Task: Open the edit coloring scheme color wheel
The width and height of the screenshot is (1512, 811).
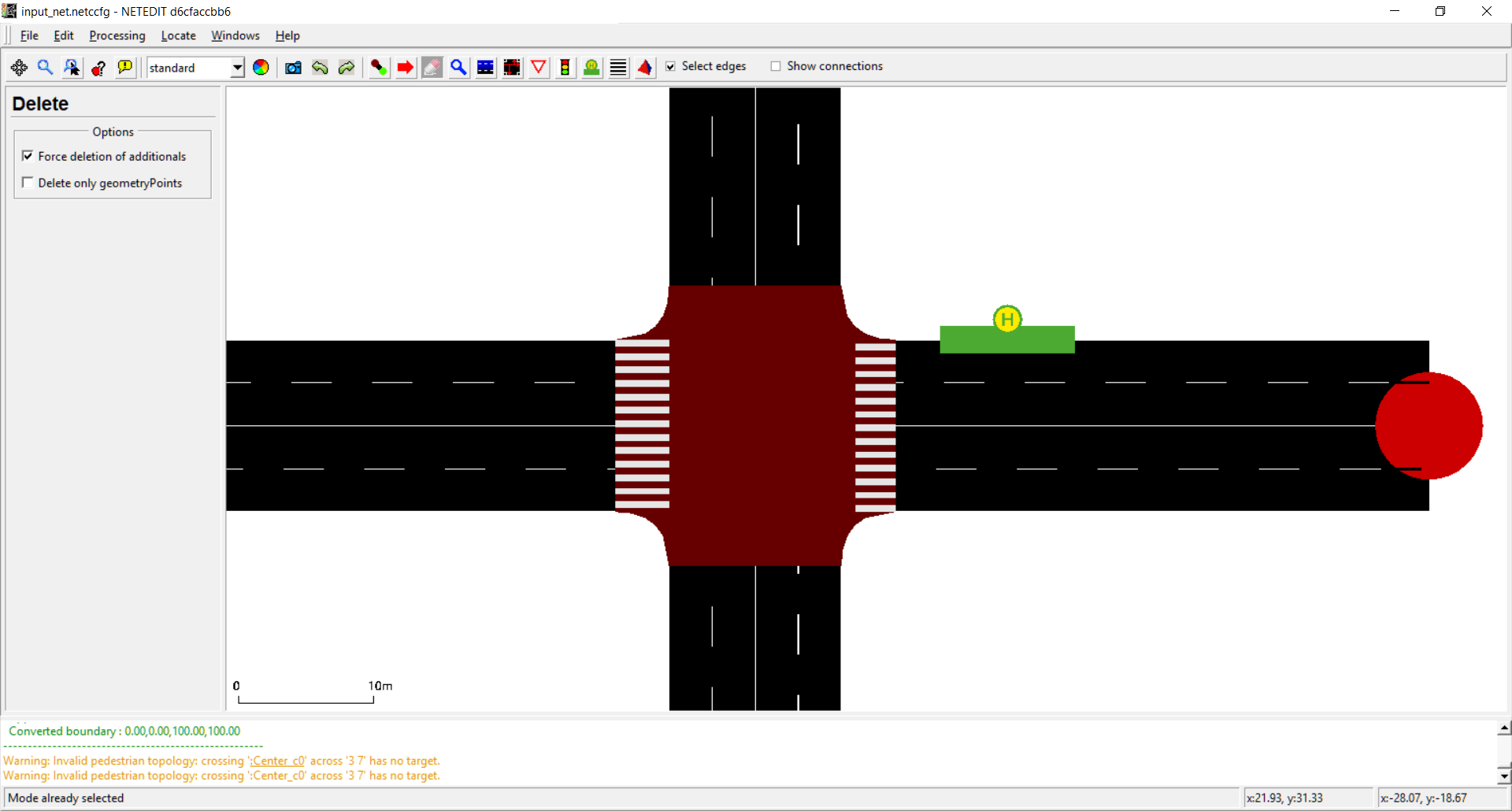Action: tap(261, 68)
